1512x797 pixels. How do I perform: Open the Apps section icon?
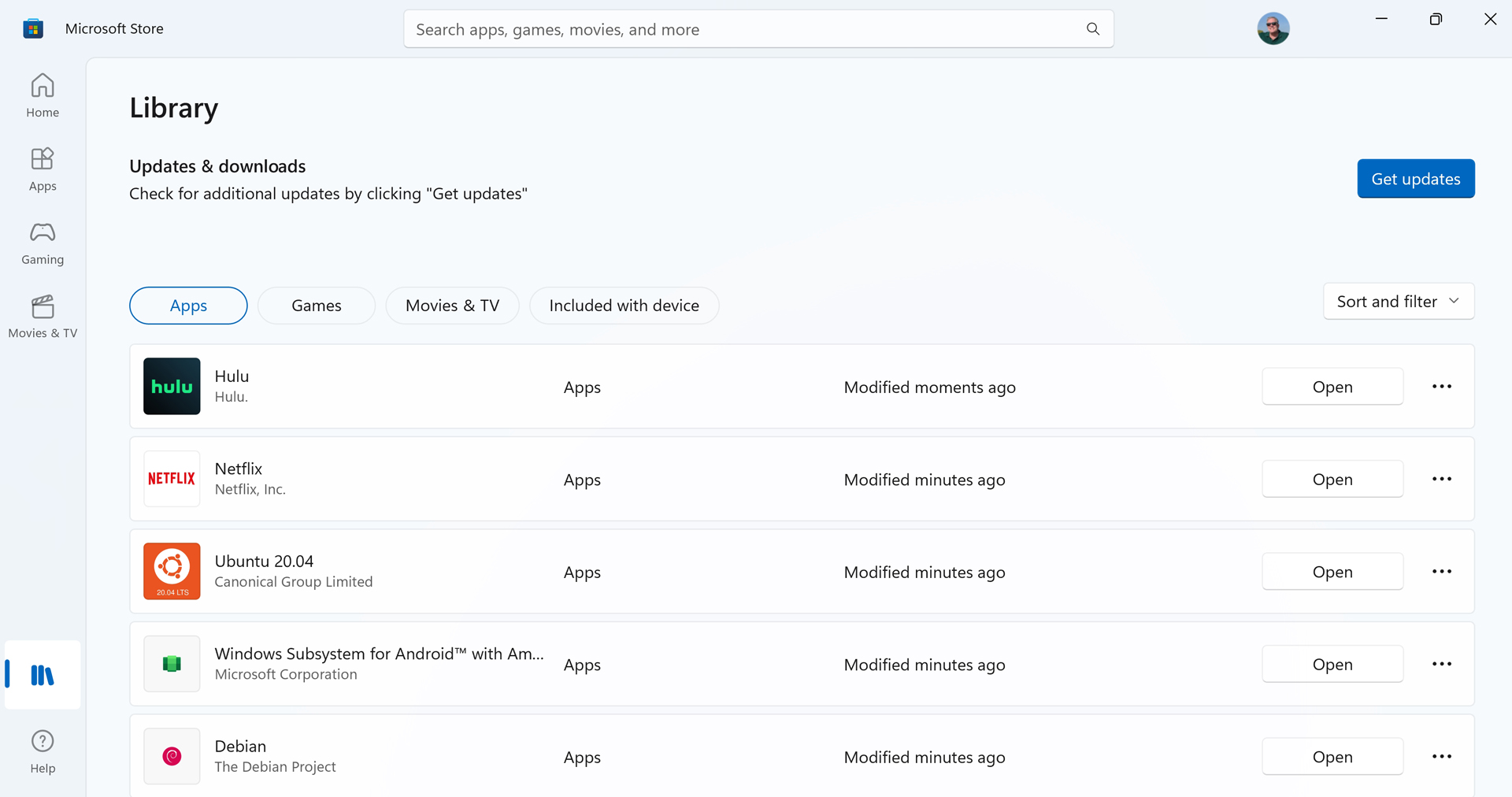pyautogui.click(x=43, y=160)
